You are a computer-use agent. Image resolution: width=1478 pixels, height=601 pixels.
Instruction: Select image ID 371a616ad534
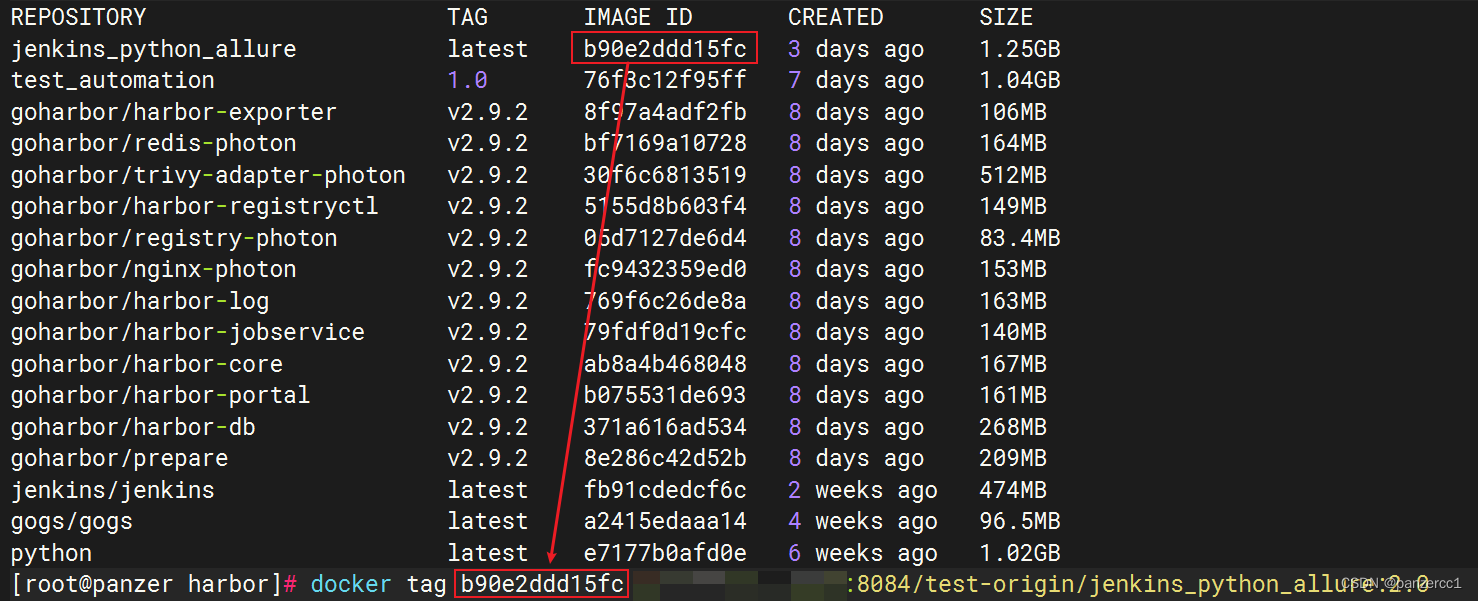coord(665,427)
